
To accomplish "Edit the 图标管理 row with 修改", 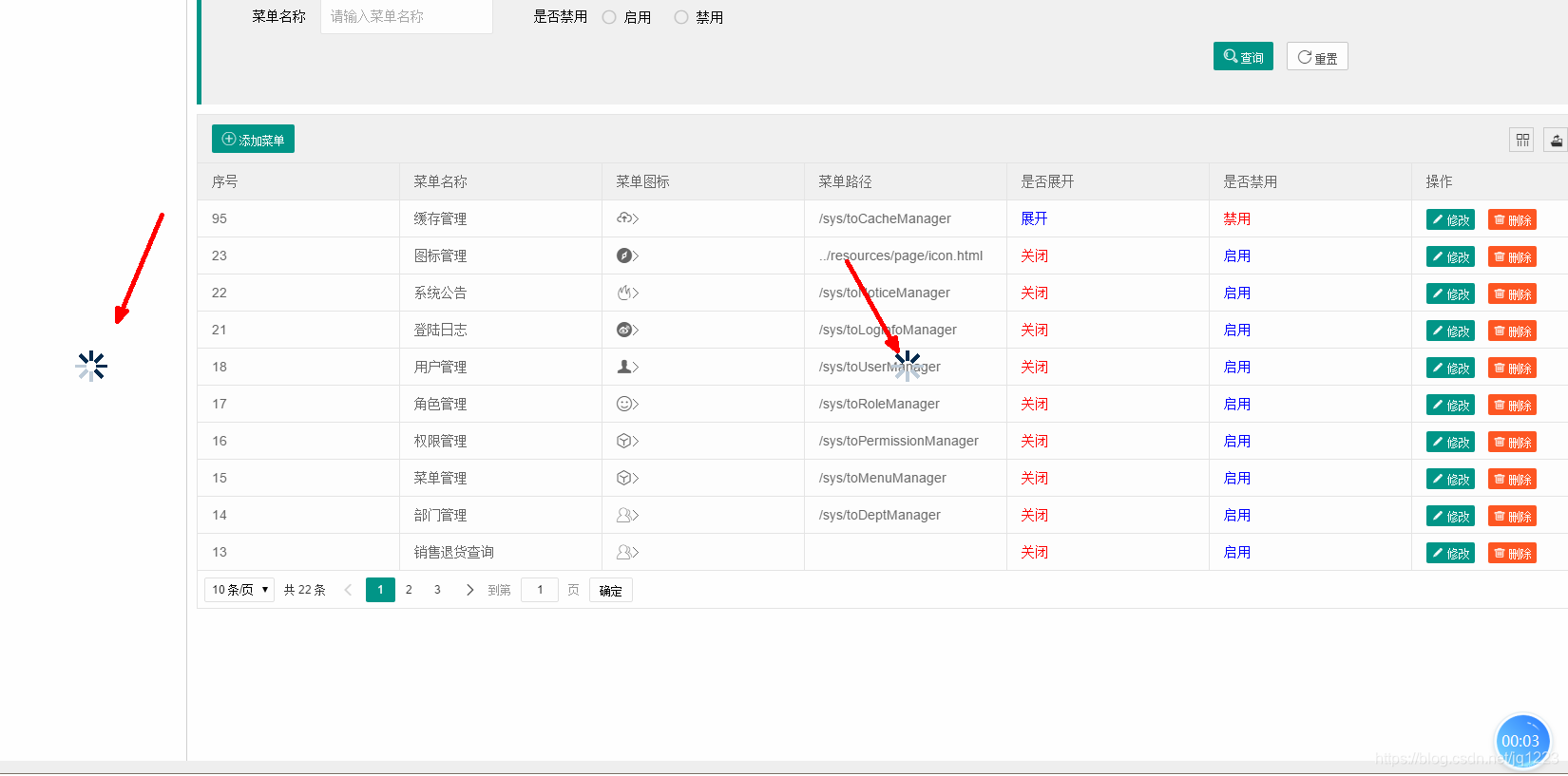I will point(1450,256).
